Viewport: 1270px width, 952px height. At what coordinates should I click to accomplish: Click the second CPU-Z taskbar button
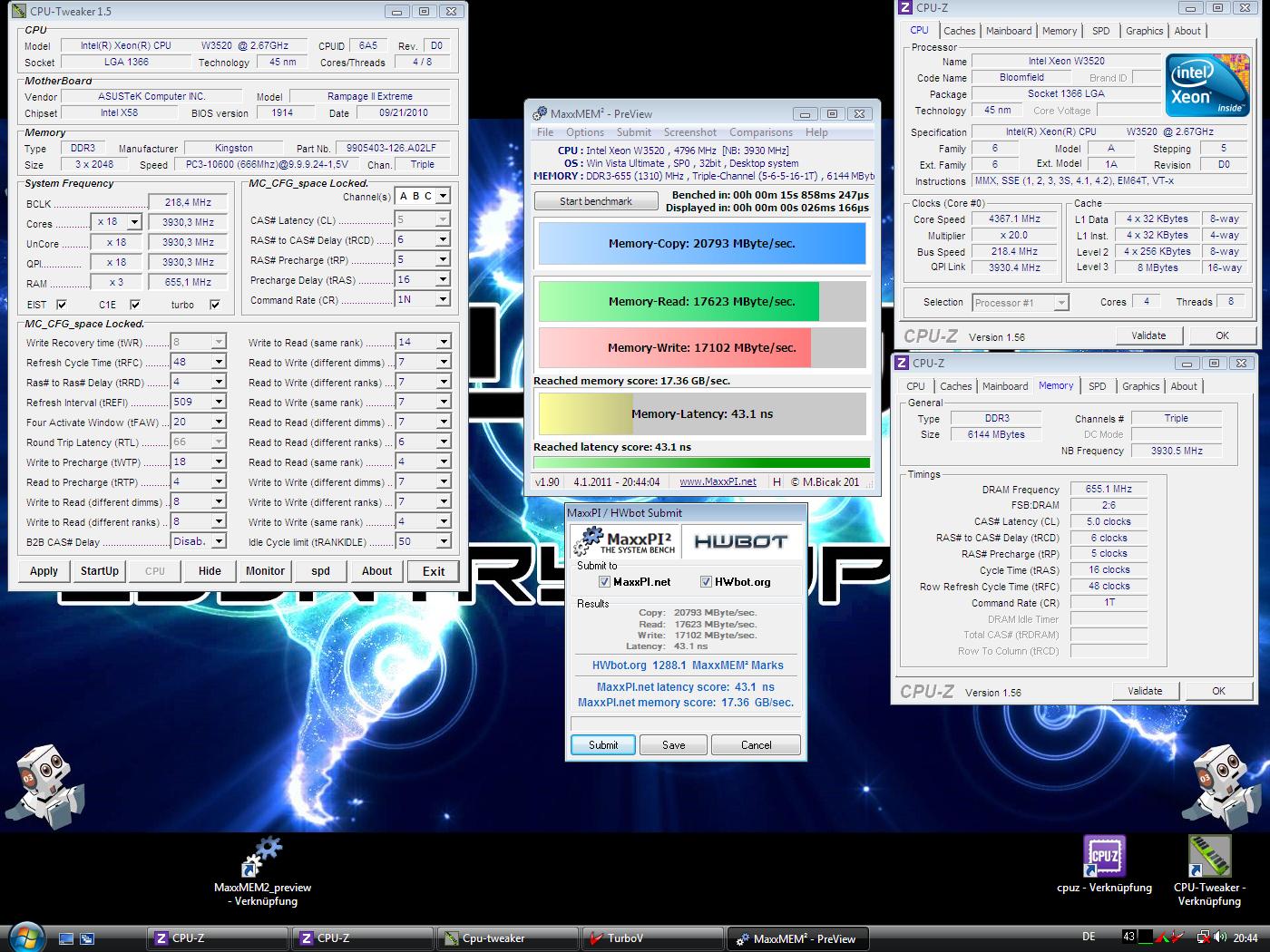362,938
